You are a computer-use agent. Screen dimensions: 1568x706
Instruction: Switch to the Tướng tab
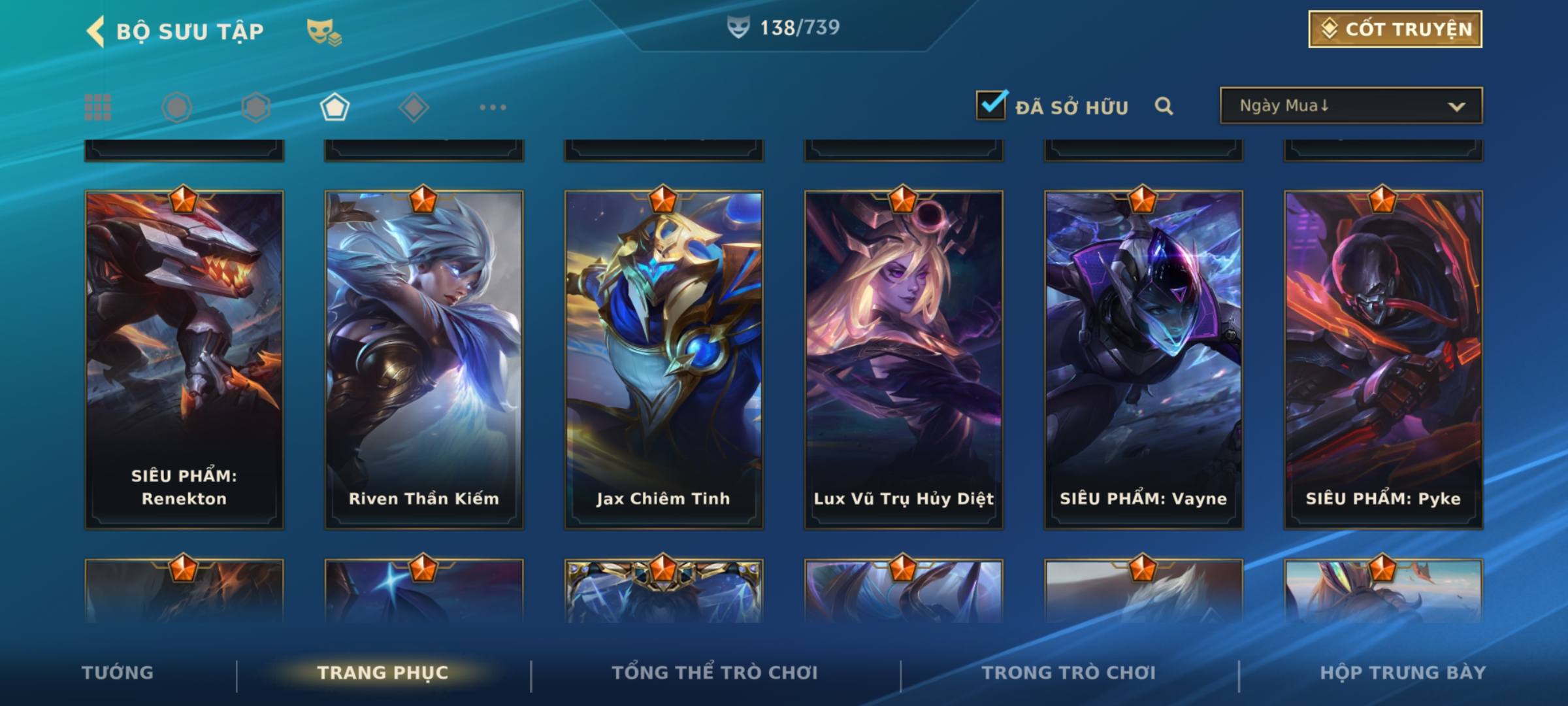(x=118, y=672)
